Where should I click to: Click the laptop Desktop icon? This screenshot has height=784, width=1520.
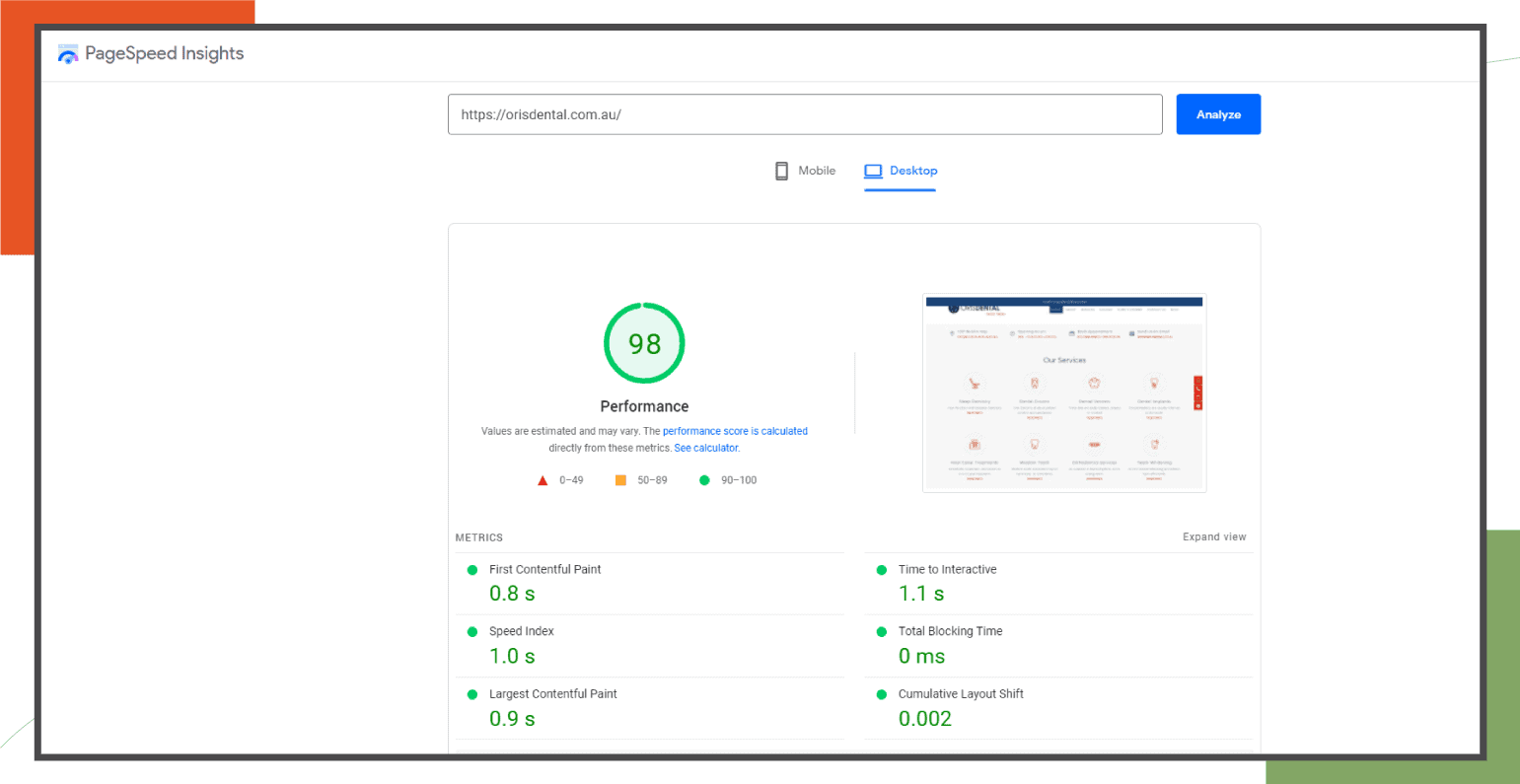[x=873, y=171]
